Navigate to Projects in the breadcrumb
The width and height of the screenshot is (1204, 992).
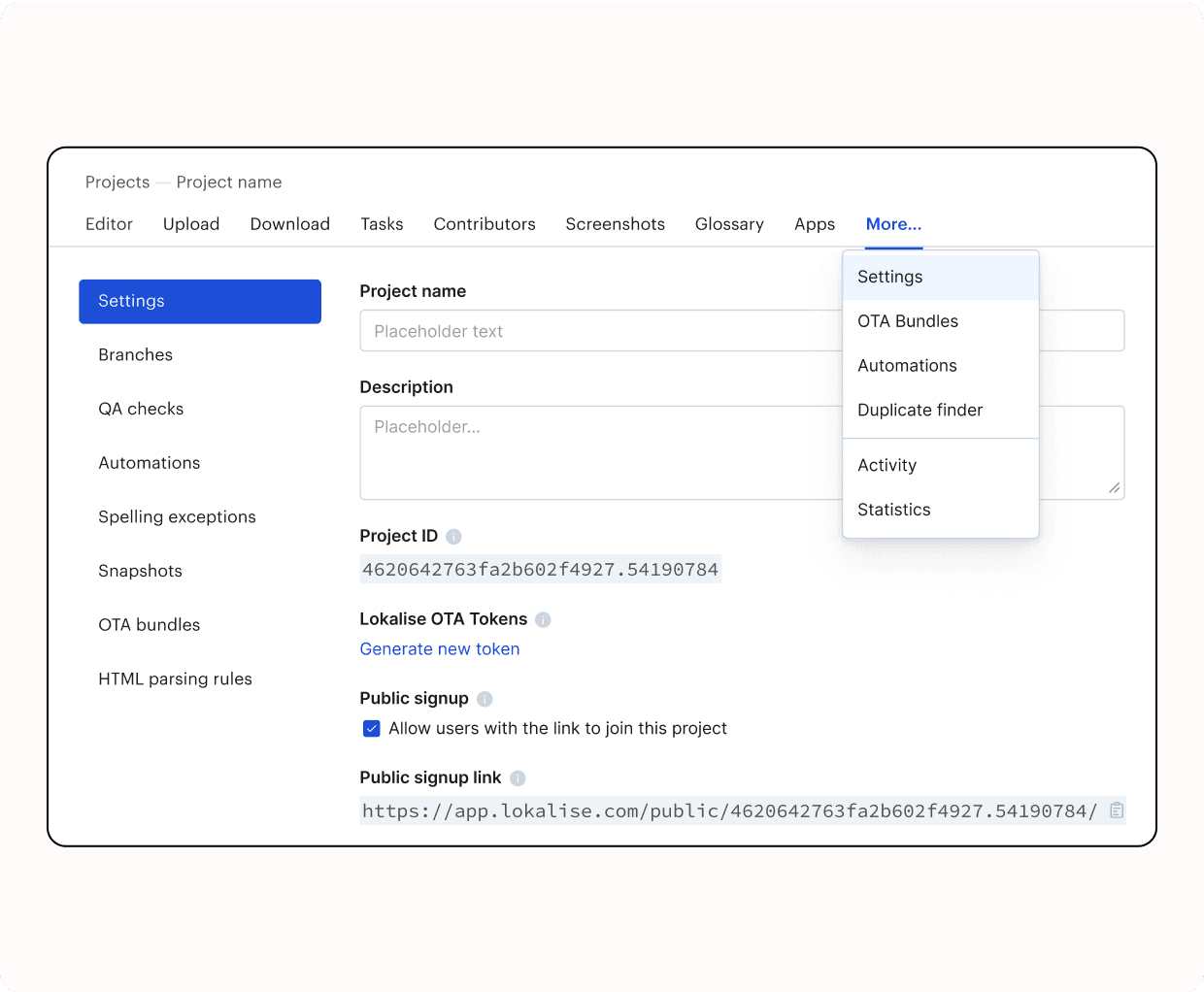click(x=117, y=182)
